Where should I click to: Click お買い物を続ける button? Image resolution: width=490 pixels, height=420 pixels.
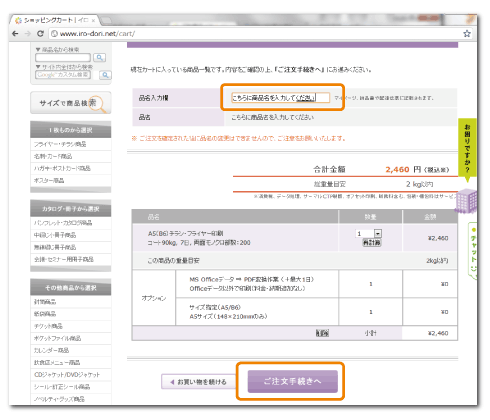pyautogui.click(x=199, y=382)
